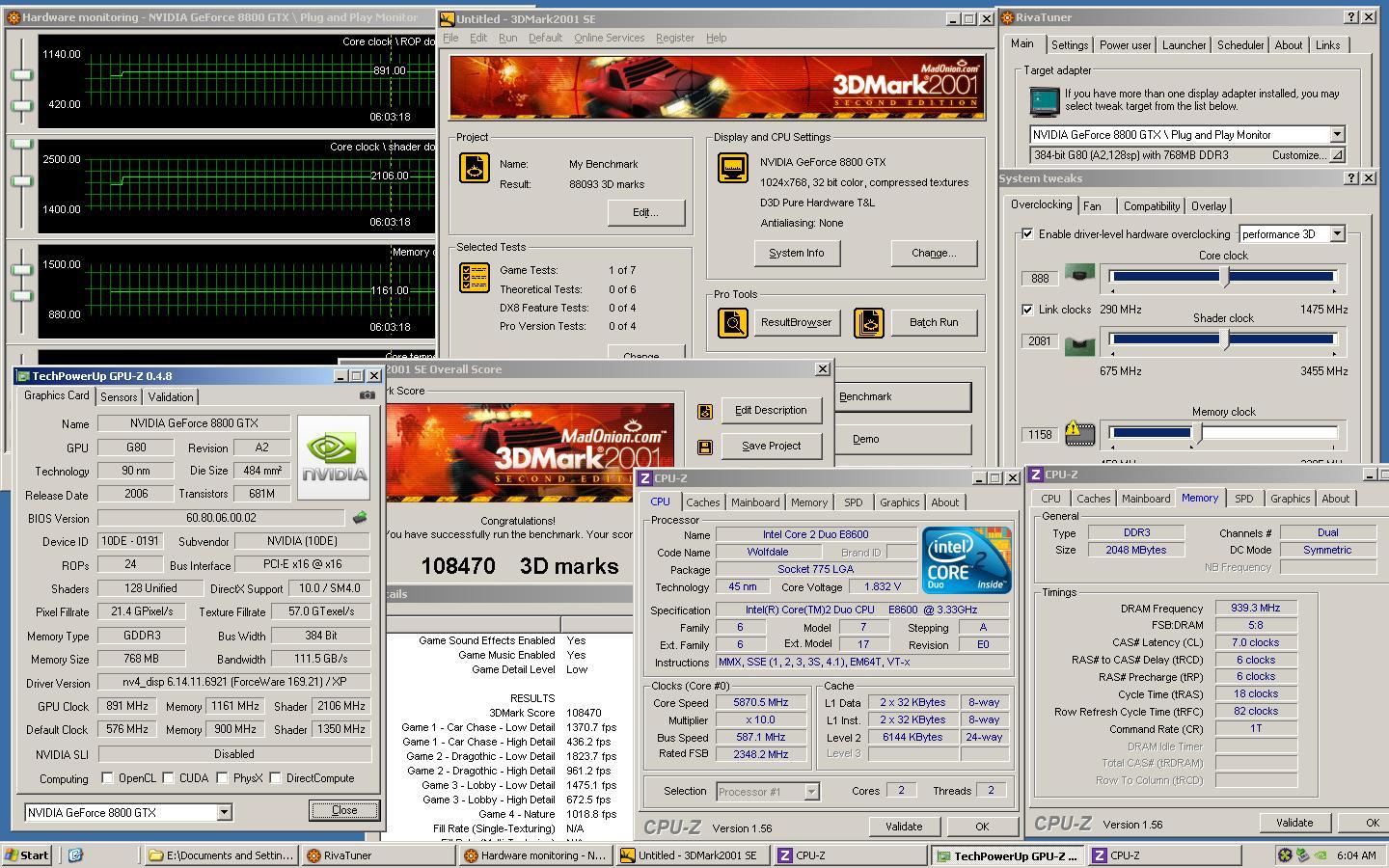Click the Intel Core 2 Duo logo
This screenshot has height=868, width=1389.
tap(966, 559)
